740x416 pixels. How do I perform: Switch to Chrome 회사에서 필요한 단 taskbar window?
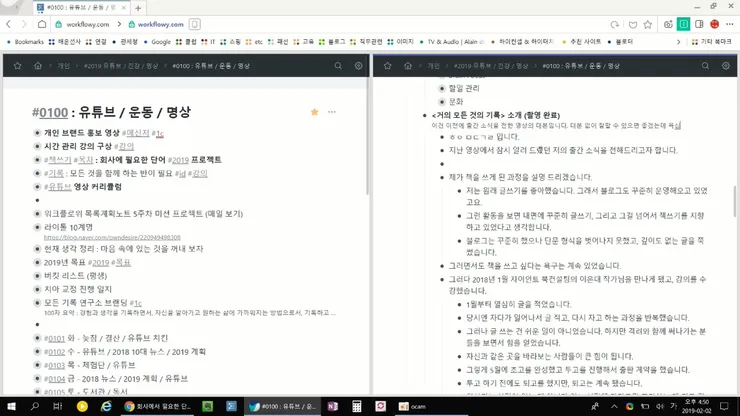157,406
